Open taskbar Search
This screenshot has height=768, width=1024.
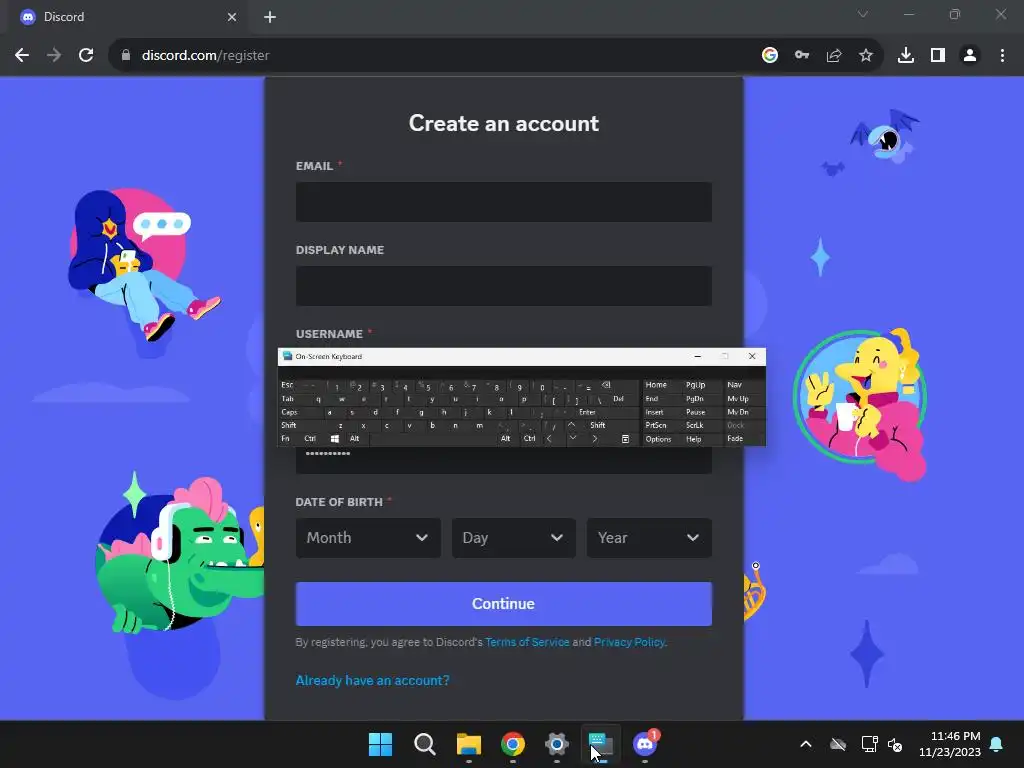click(x=424, y=744)
